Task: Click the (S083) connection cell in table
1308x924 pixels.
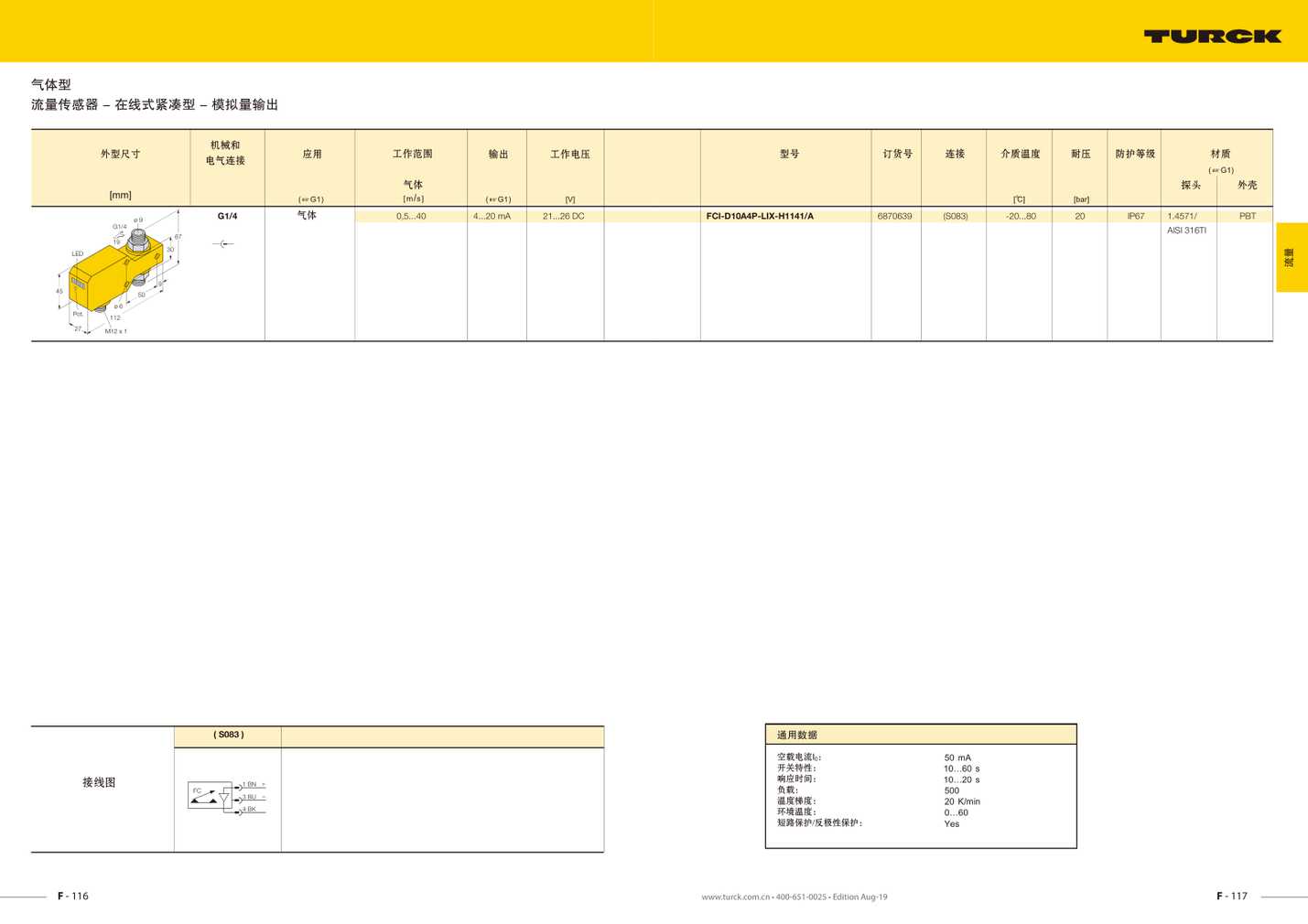Action: click(x=955, y=217)
